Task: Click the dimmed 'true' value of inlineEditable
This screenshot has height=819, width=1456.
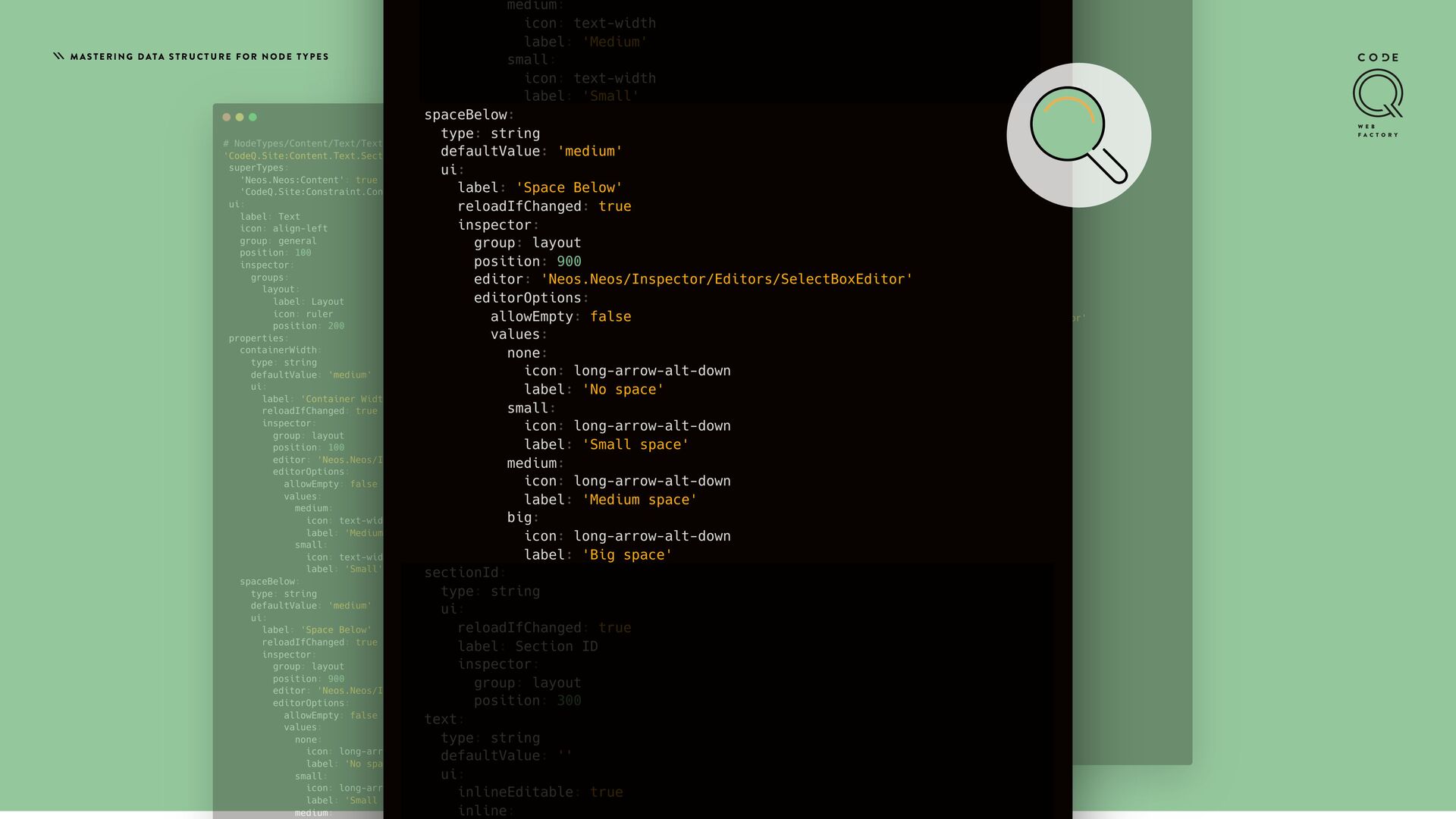Action: coord(606,792)
